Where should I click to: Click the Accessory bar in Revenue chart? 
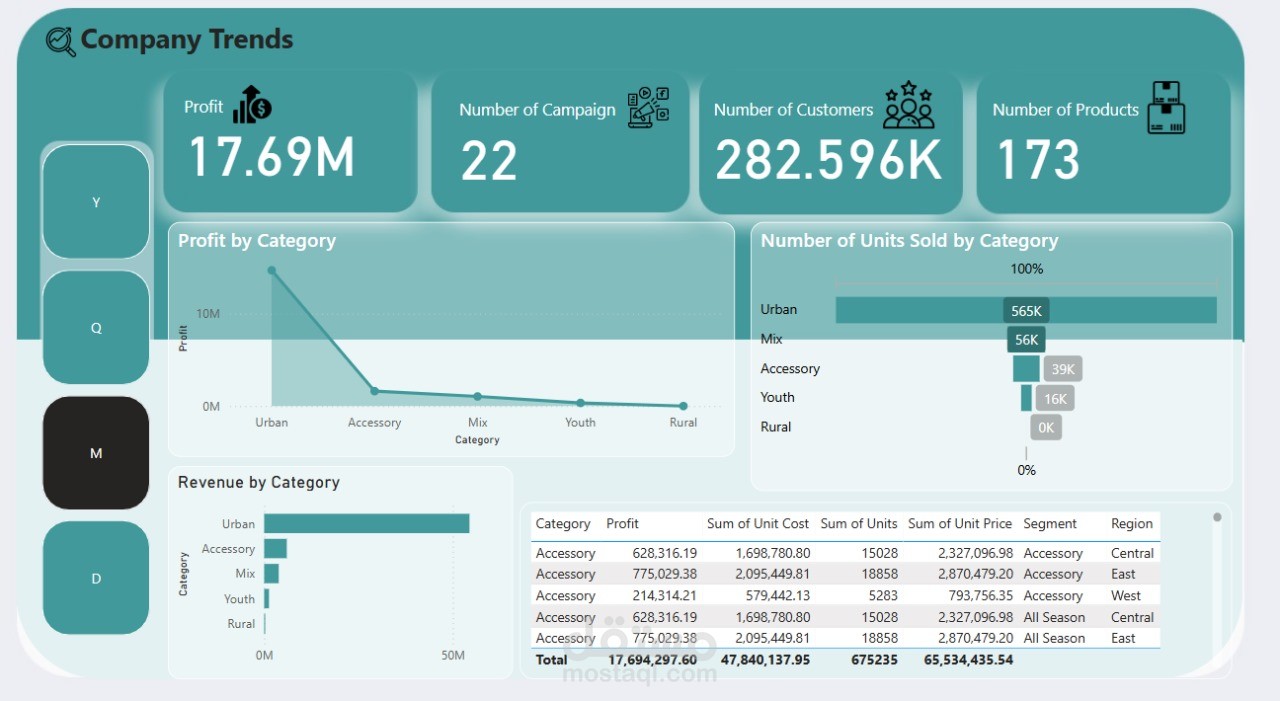pos(275,548)
